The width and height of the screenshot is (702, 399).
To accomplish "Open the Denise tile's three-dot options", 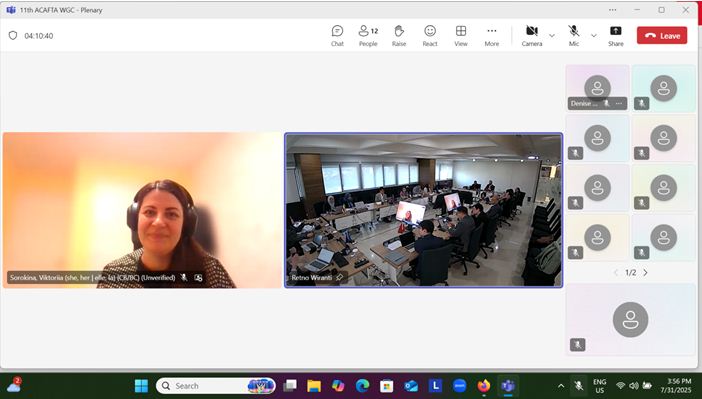I will tap(619, 103).
